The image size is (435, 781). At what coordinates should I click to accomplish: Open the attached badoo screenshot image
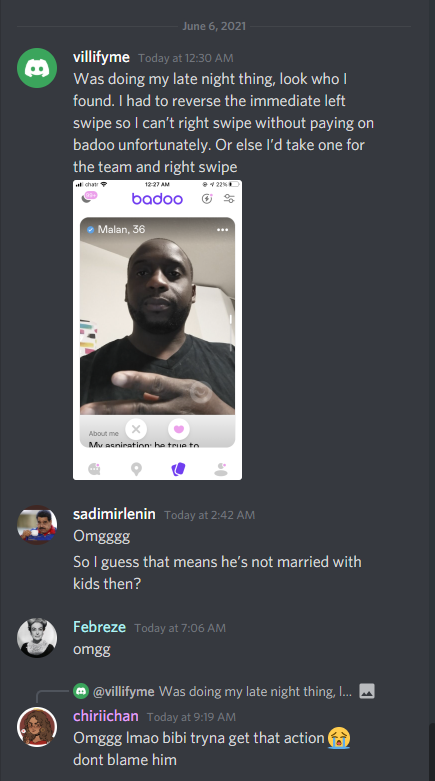click(x=157, y=330)
